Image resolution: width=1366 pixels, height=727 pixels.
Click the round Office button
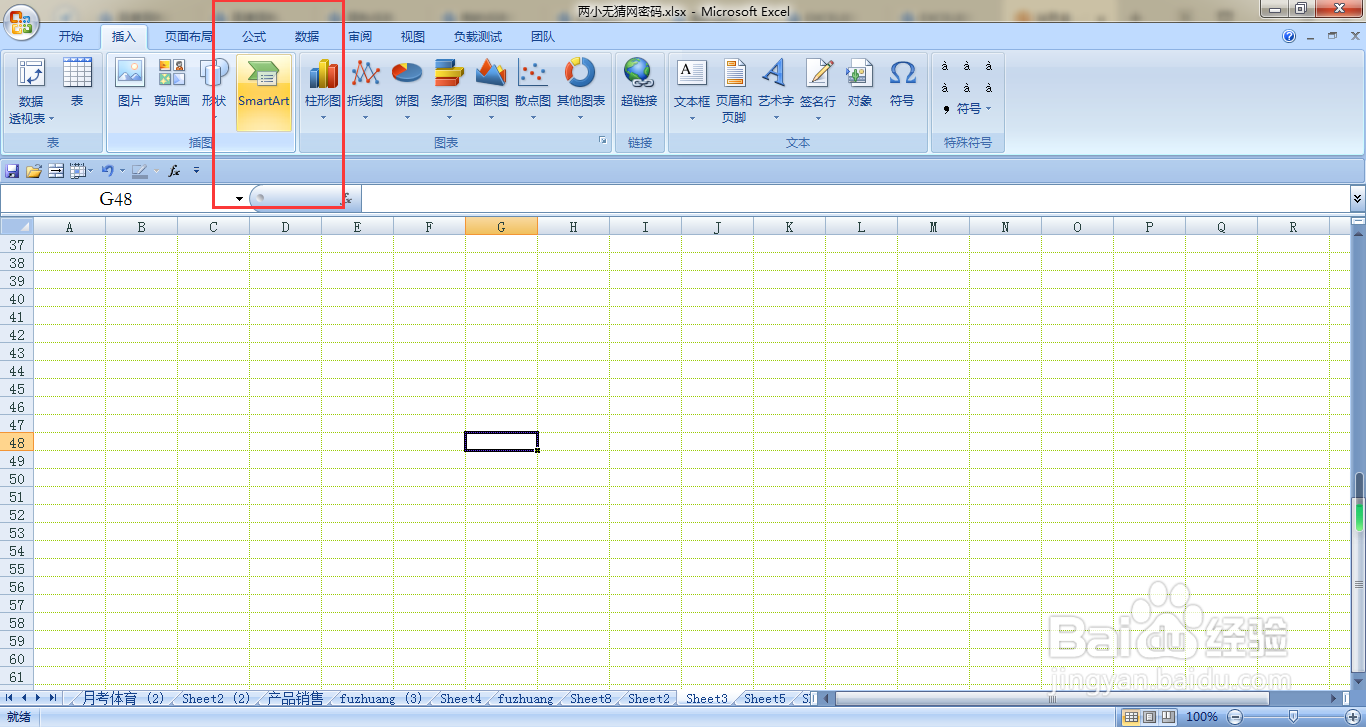tap(19, 20)
